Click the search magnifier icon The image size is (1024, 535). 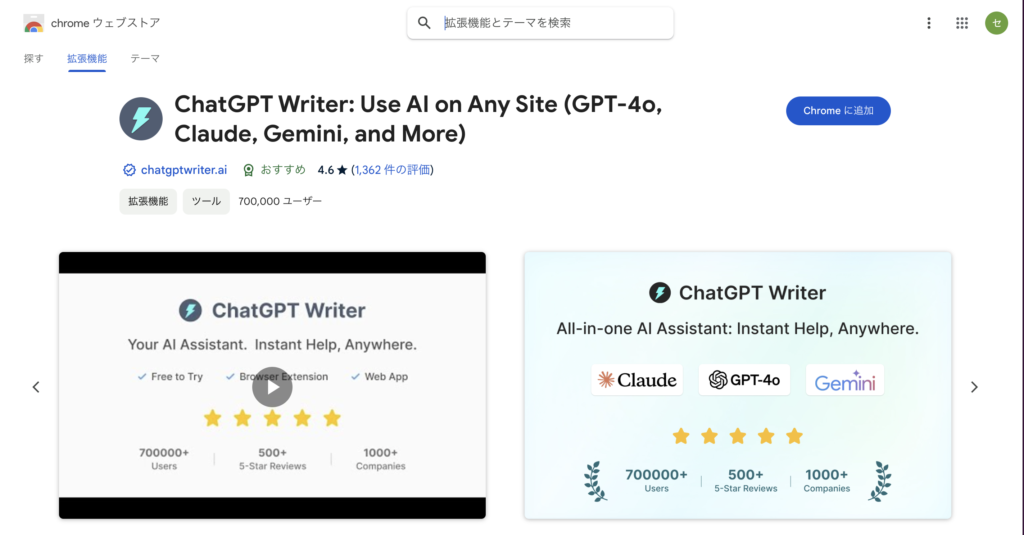point(425,23)
